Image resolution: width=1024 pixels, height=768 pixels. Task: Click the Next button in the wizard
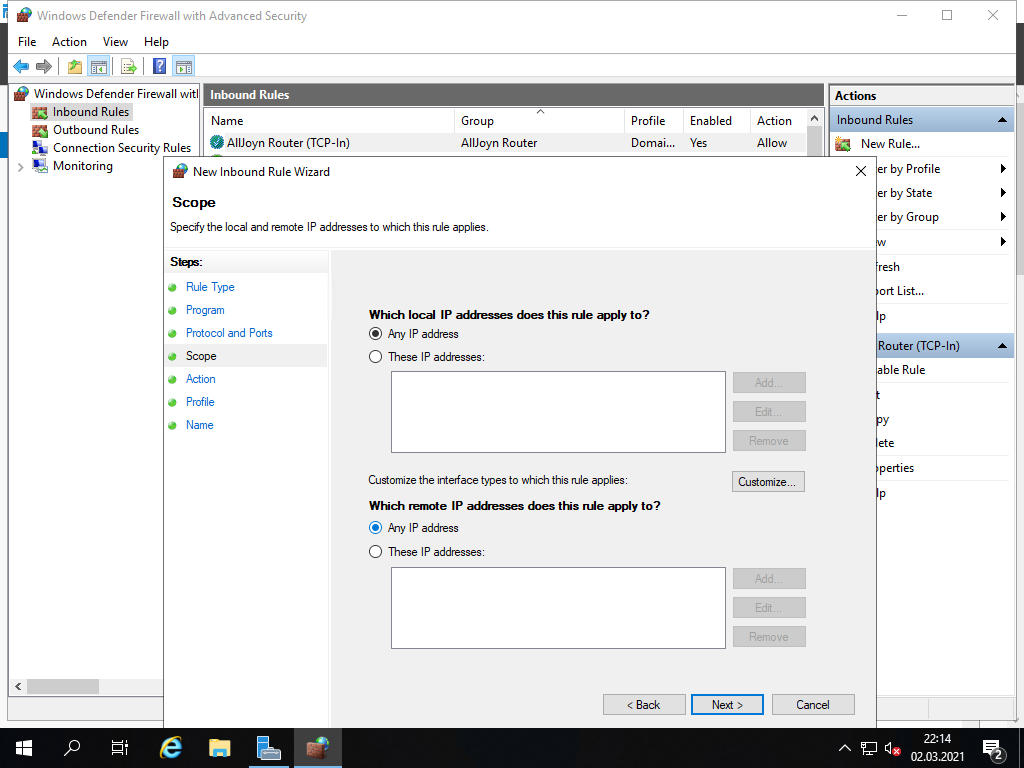(727, 705)
